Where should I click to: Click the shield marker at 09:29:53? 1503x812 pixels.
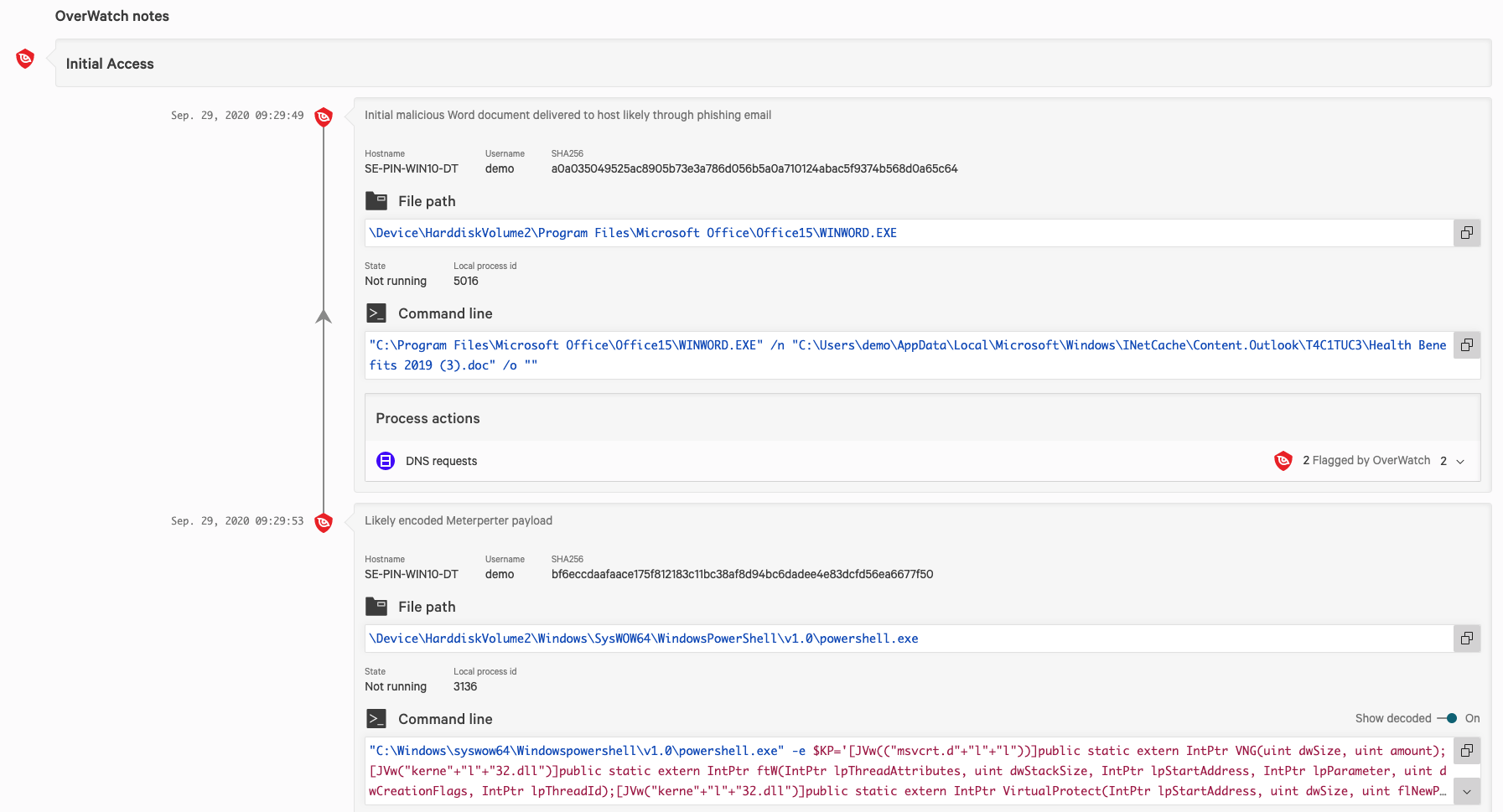tap(324, 522)
